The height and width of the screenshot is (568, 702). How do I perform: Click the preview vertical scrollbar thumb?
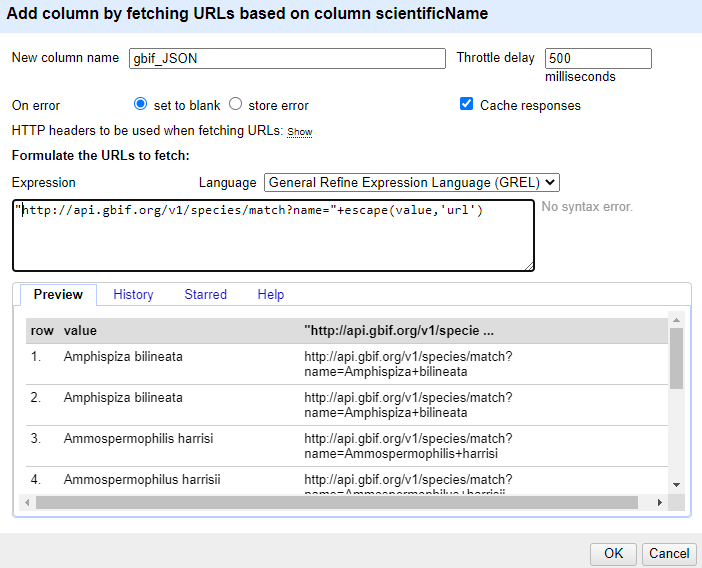[x=676, y=359]
